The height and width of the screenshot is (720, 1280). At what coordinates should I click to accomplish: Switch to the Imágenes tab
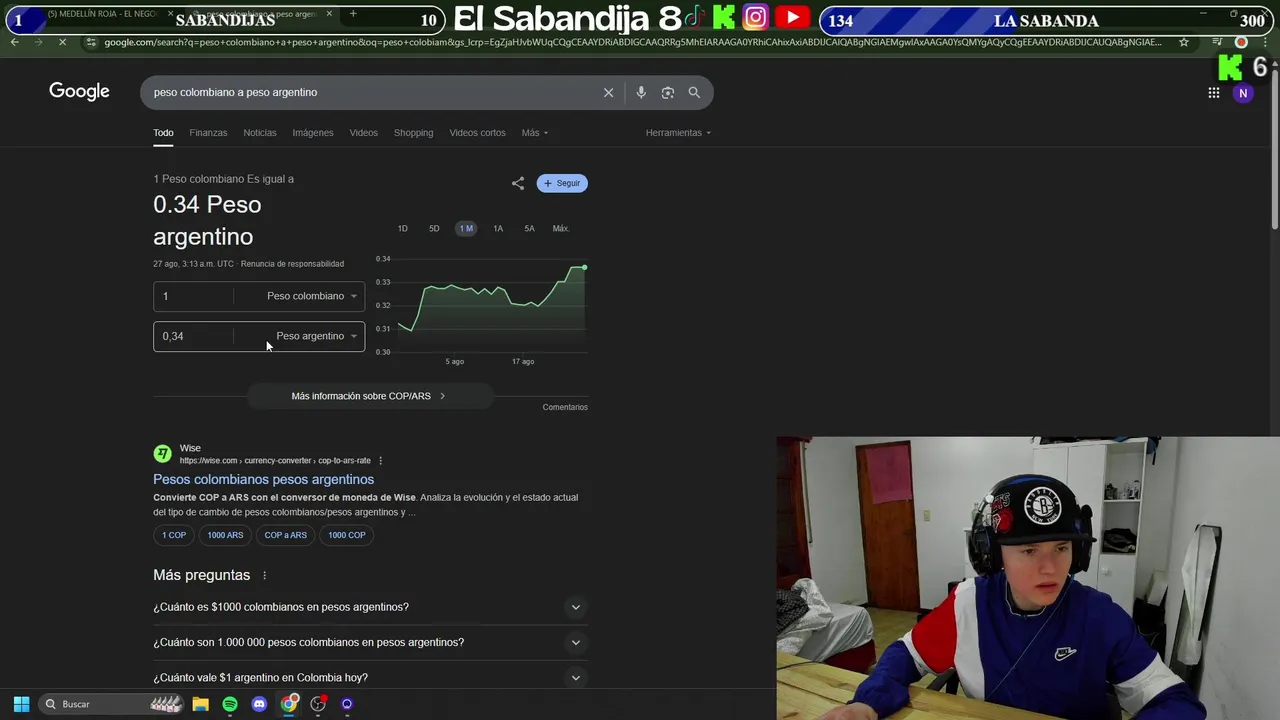coord(313,133)
